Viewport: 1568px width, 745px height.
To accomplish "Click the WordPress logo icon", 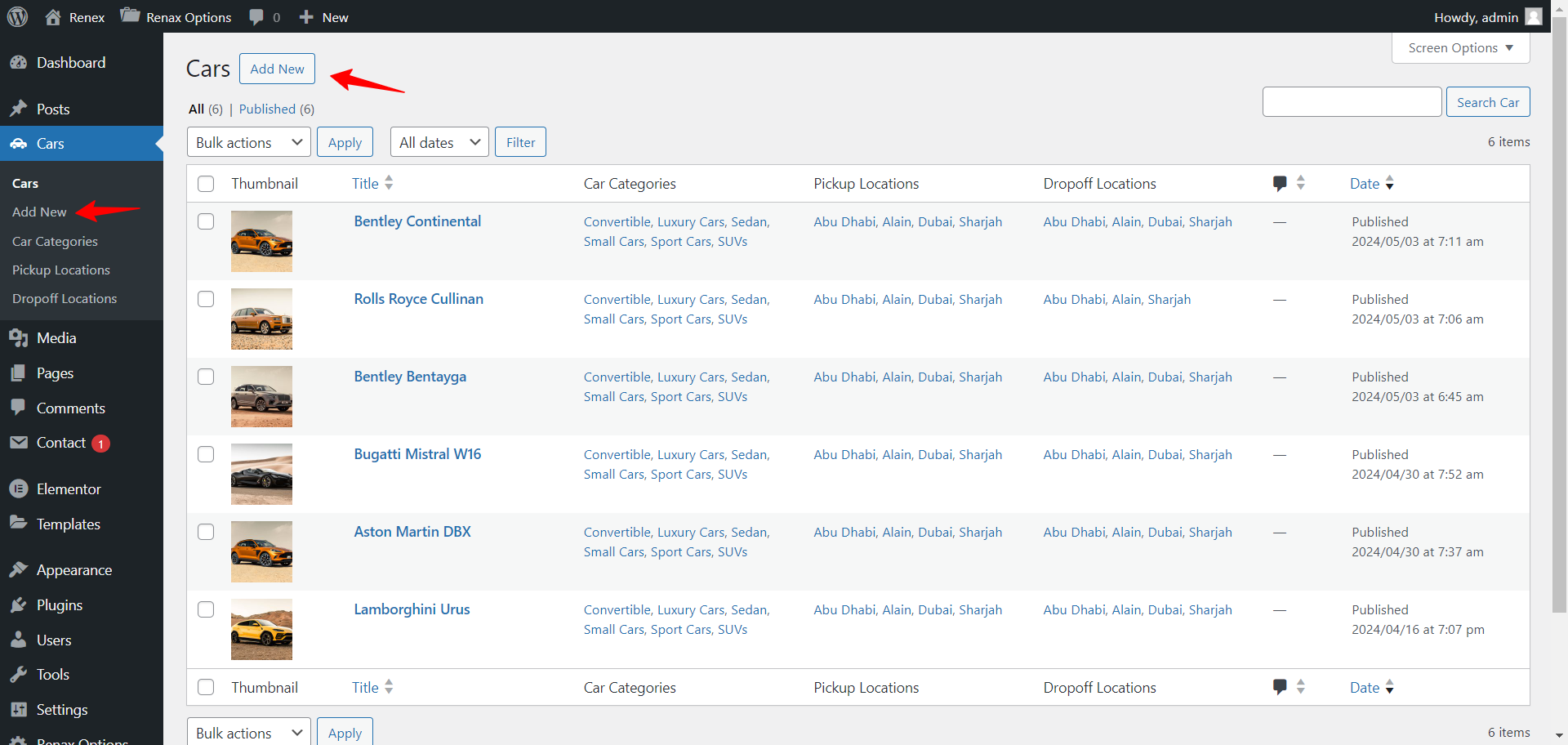I will coord(17,16).
